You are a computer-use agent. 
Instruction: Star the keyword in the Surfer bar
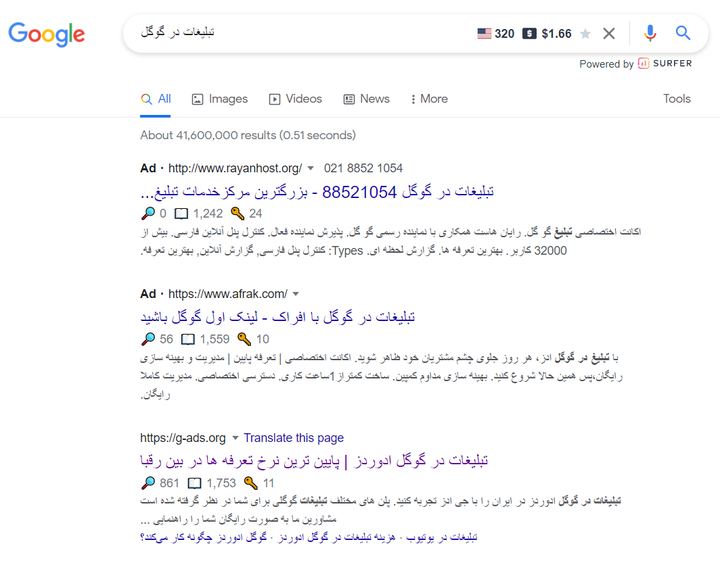pos(585,34)
